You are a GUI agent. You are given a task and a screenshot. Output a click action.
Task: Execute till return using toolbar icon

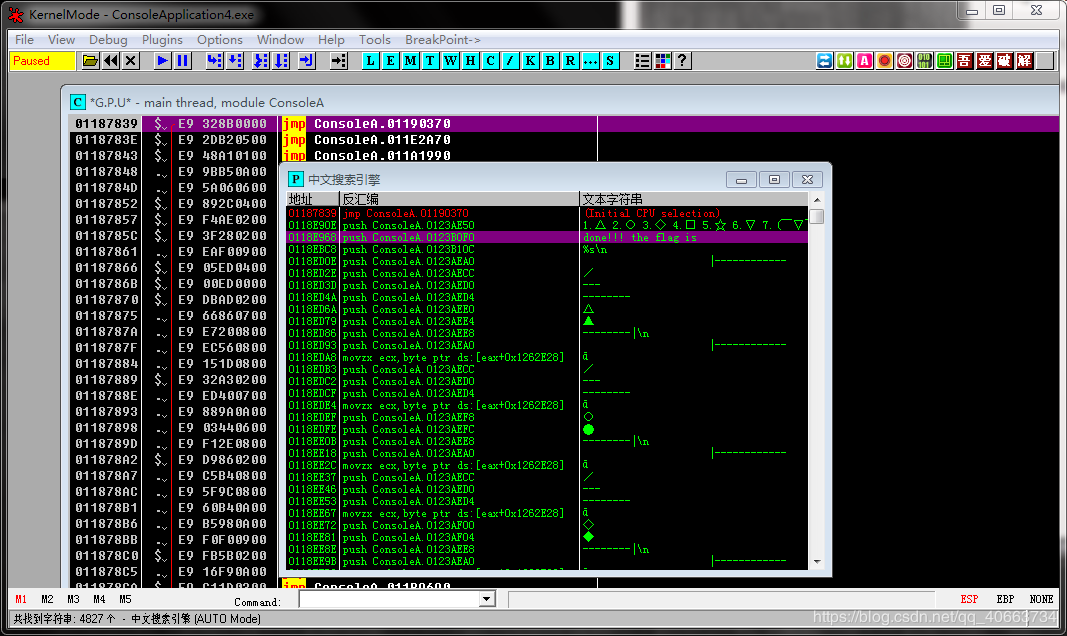click(307, 61)
